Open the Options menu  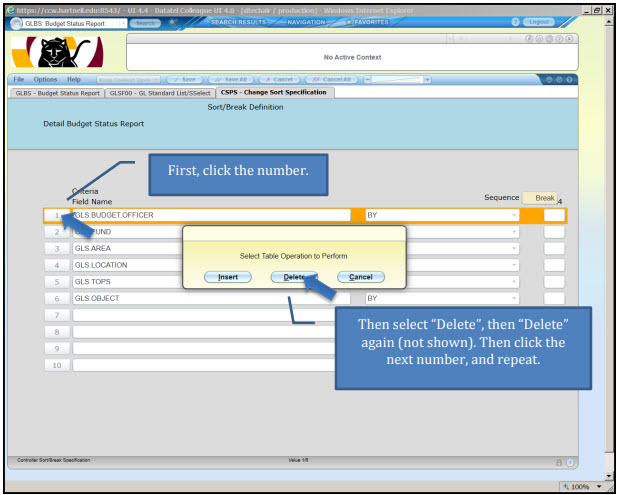pos(45,79)
